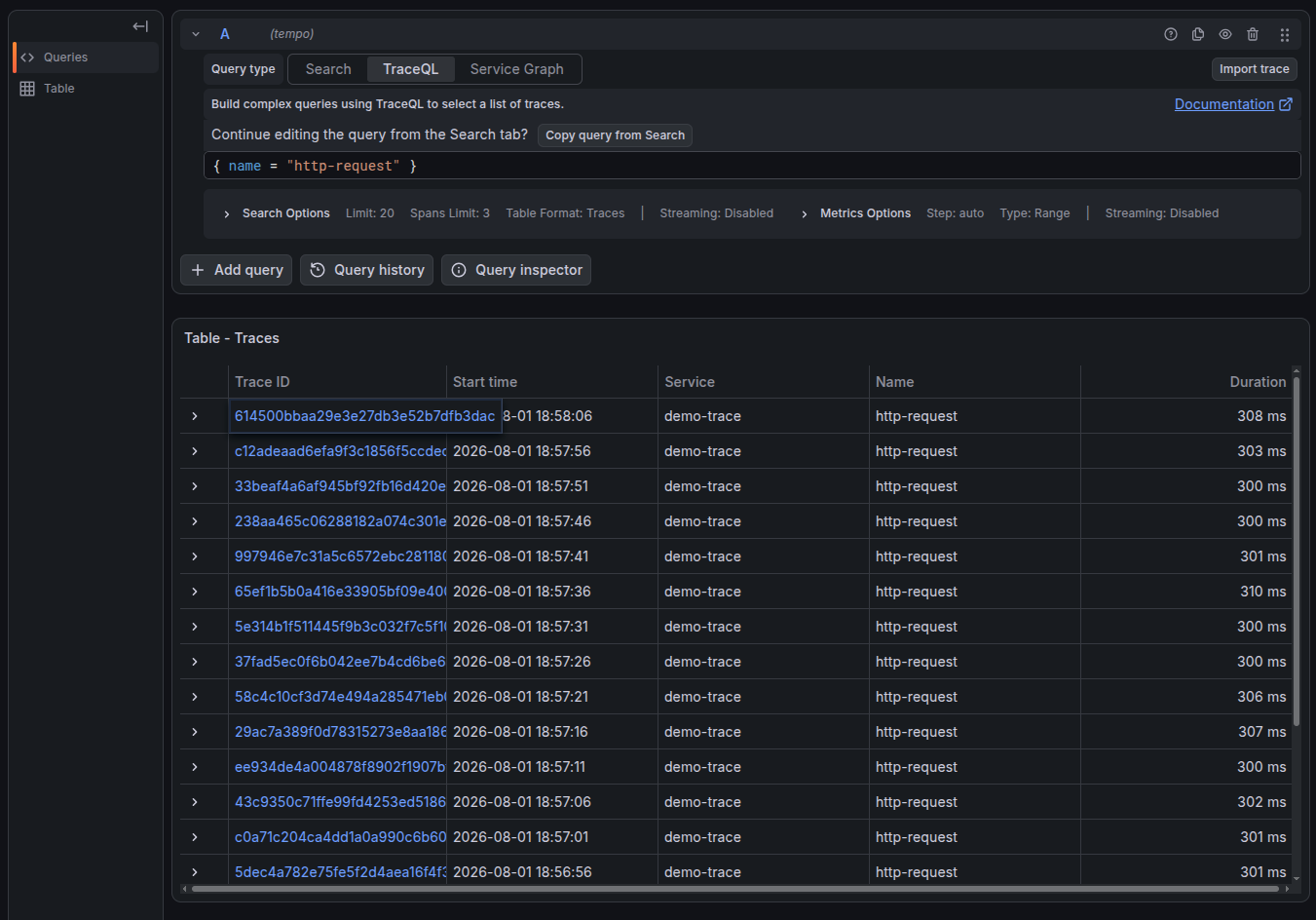Click Import trace button
Image resolution: width=1316 pixels, height=920 pixels.
1254,69
